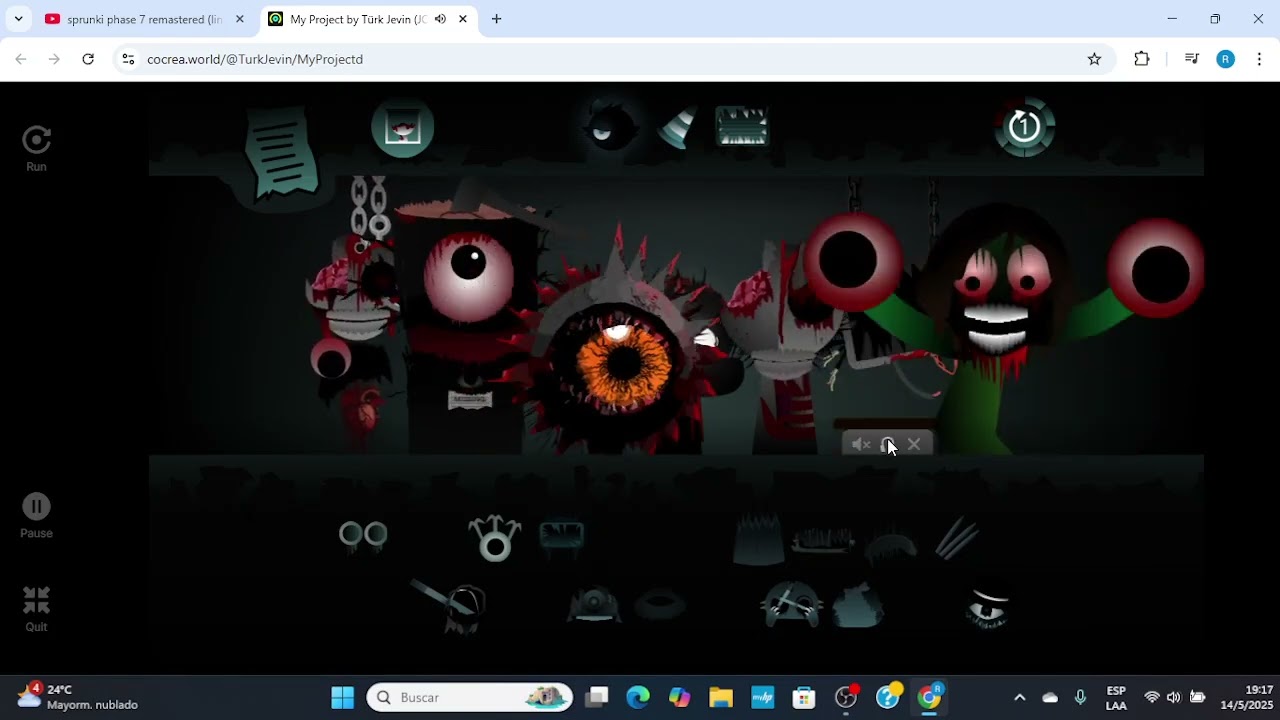Select the striped cone bonus icon
1280x720 pixels.
pos(677,127)
